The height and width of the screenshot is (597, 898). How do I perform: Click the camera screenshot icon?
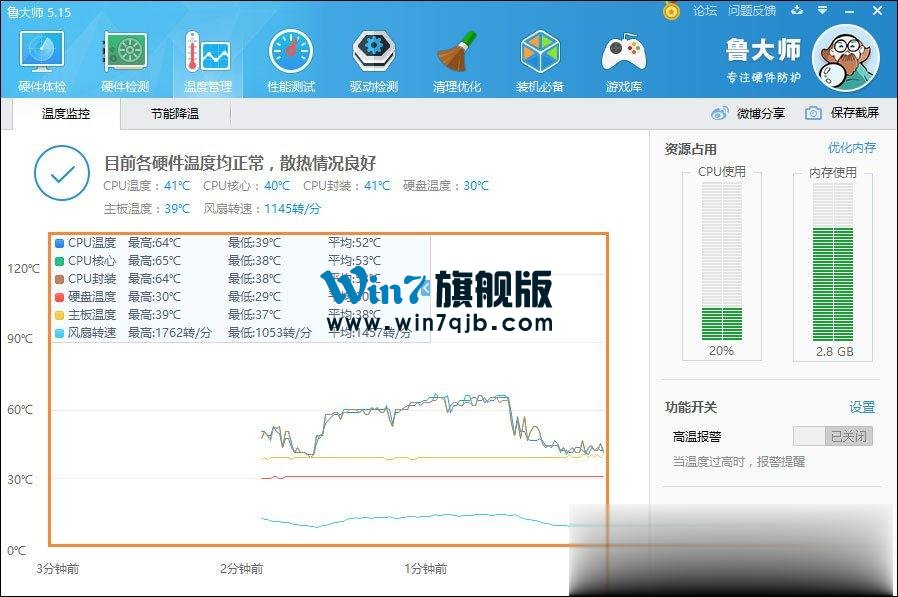pyautogui.click(x=813, y=113)
